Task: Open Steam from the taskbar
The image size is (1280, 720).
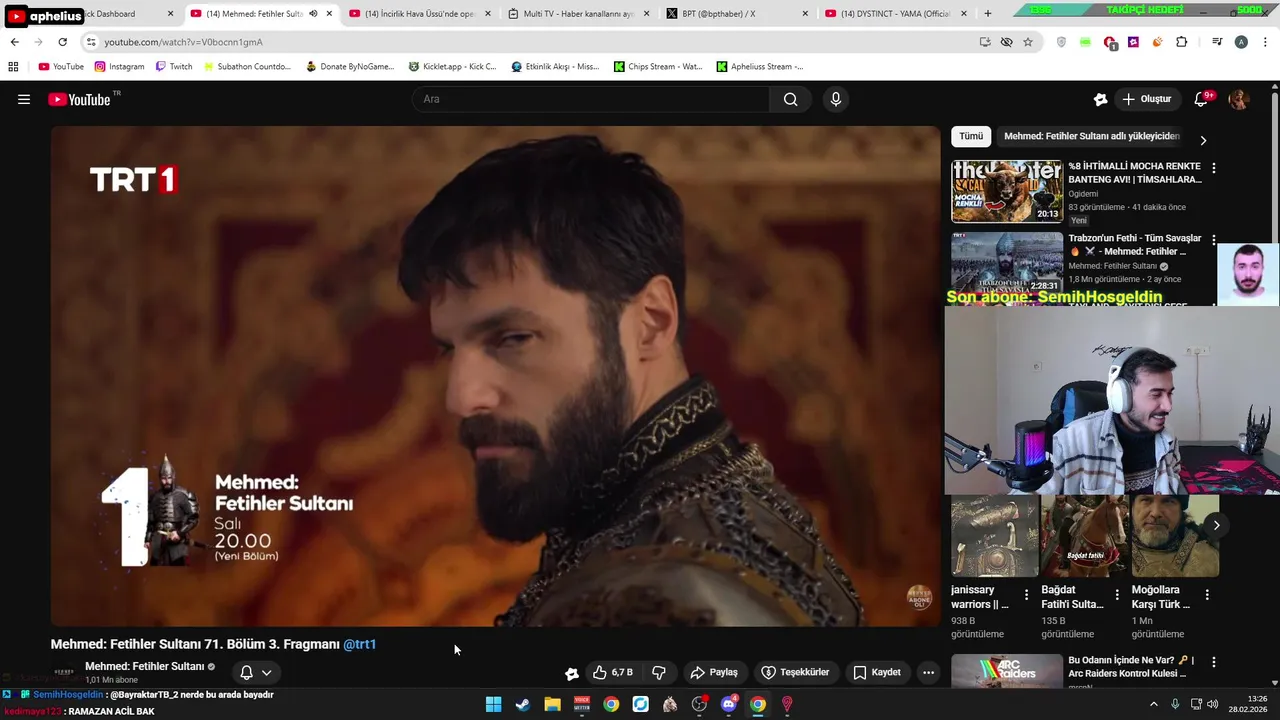Action: tap(523, 704)
